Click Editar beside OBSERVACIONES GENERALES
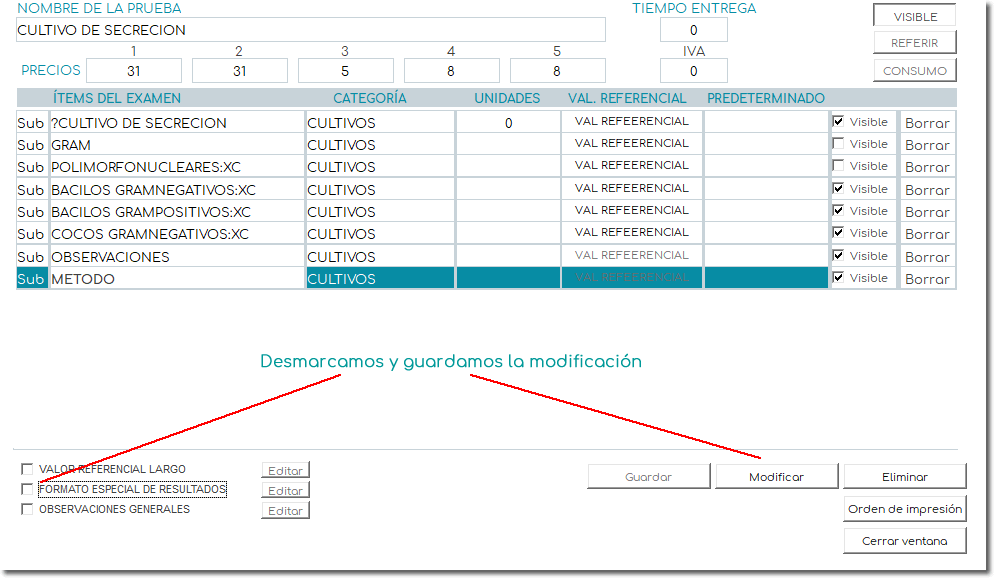 point(285,511)
